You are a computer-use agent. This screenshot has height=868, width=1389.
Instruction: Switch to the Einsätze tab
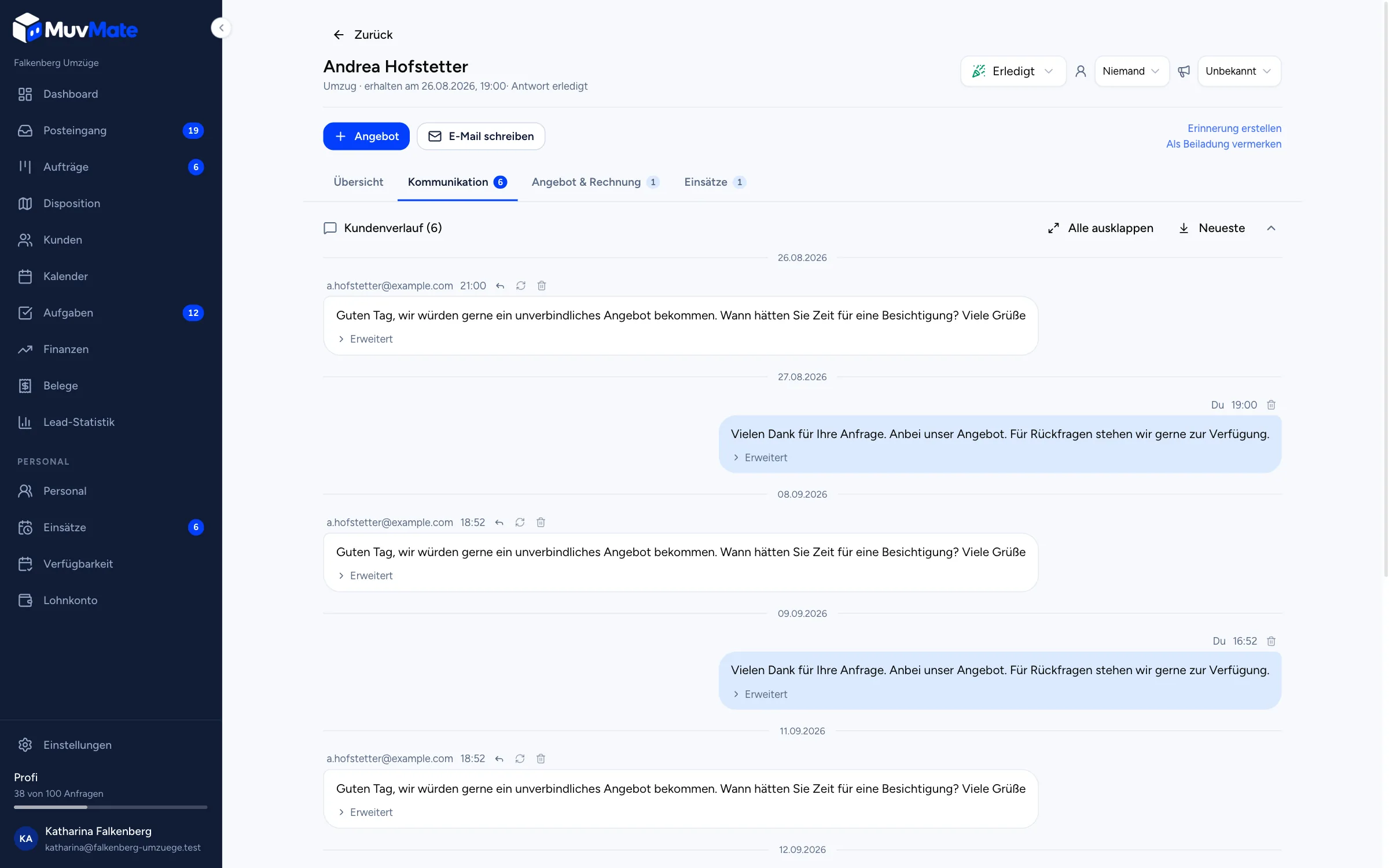tap(715, 182)
